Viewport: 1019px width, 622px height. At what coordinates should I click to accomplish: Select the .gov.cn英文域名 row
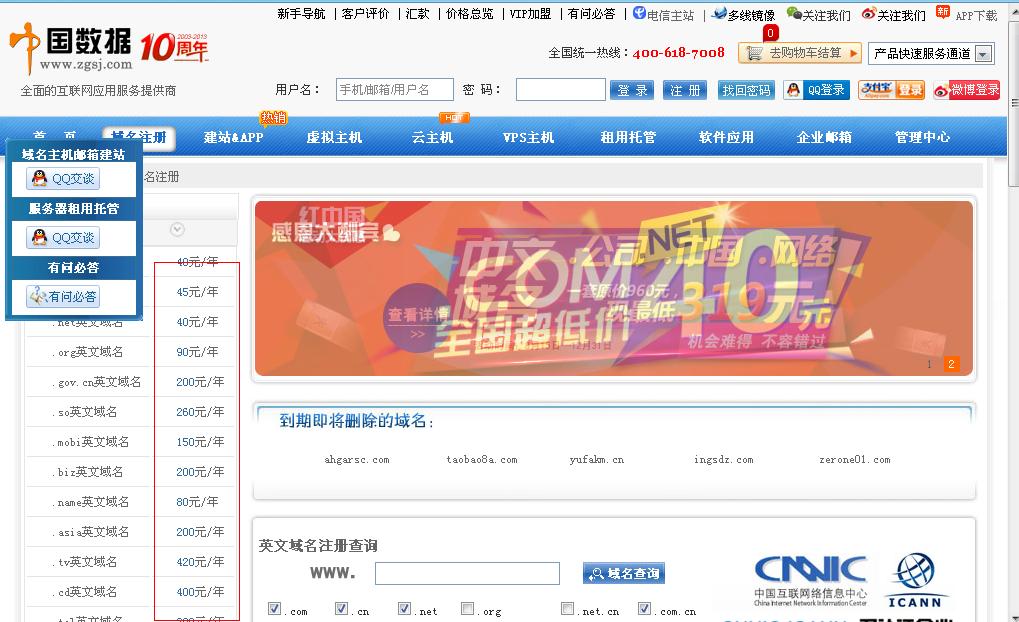point(130,382)
